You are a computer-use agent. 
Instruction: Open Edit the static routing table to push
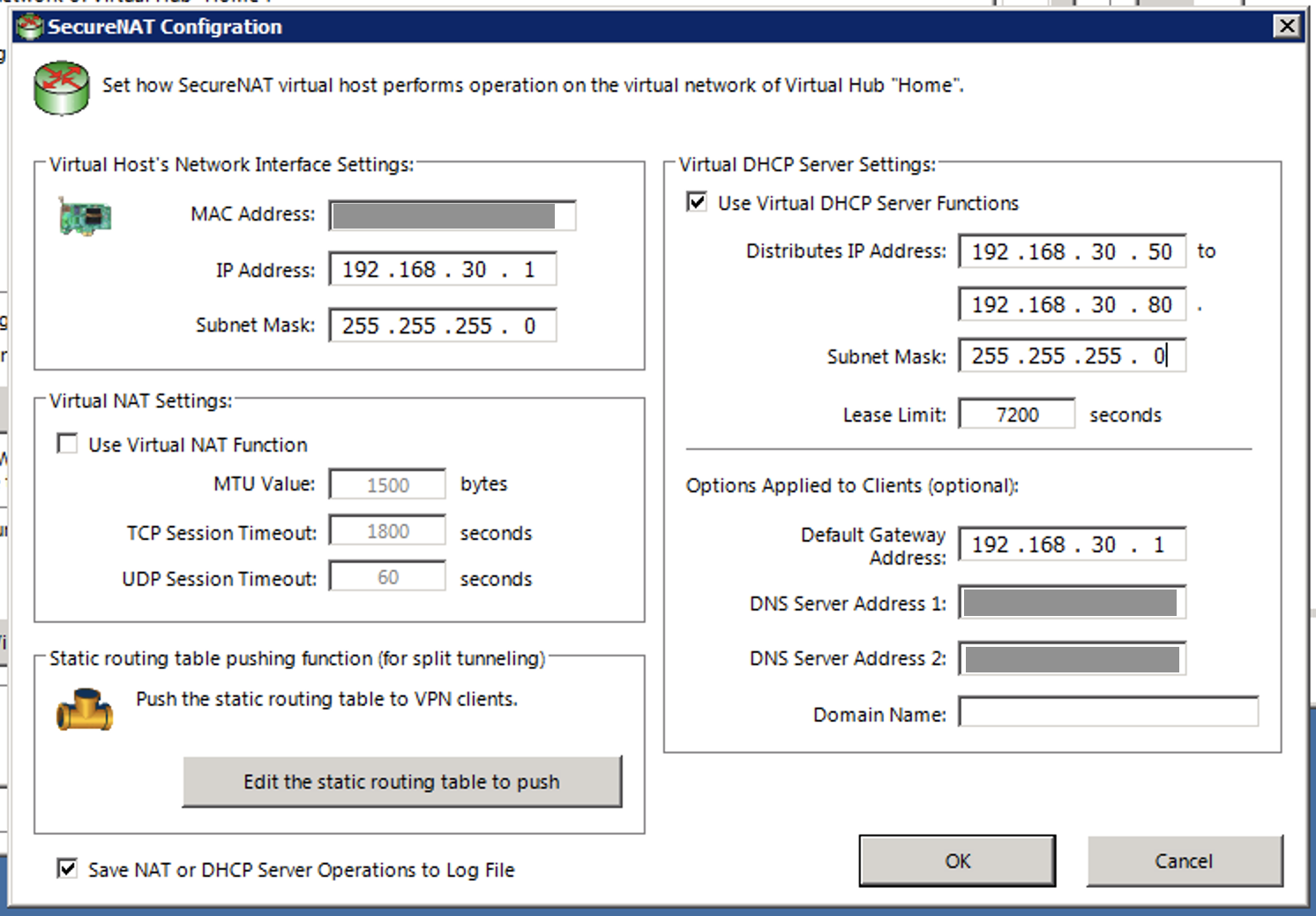[x=401, y=782]
